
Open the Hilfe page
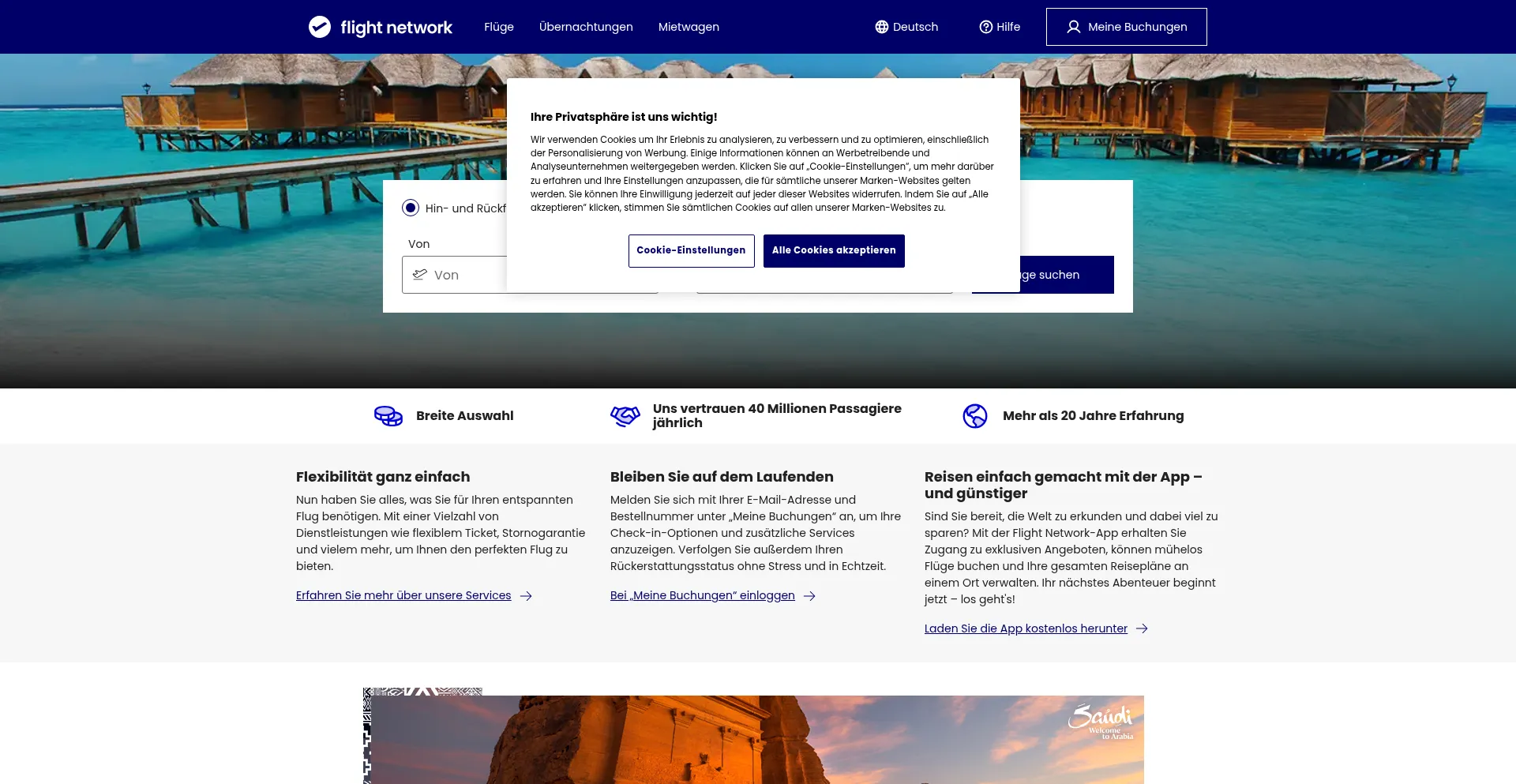1000,27
